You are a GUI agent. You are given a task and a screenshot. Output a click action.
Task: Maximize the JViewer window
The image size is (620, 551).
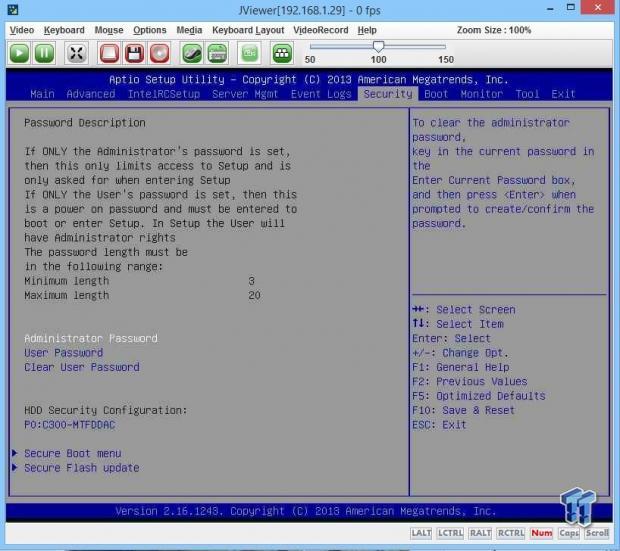coord(571,7)
